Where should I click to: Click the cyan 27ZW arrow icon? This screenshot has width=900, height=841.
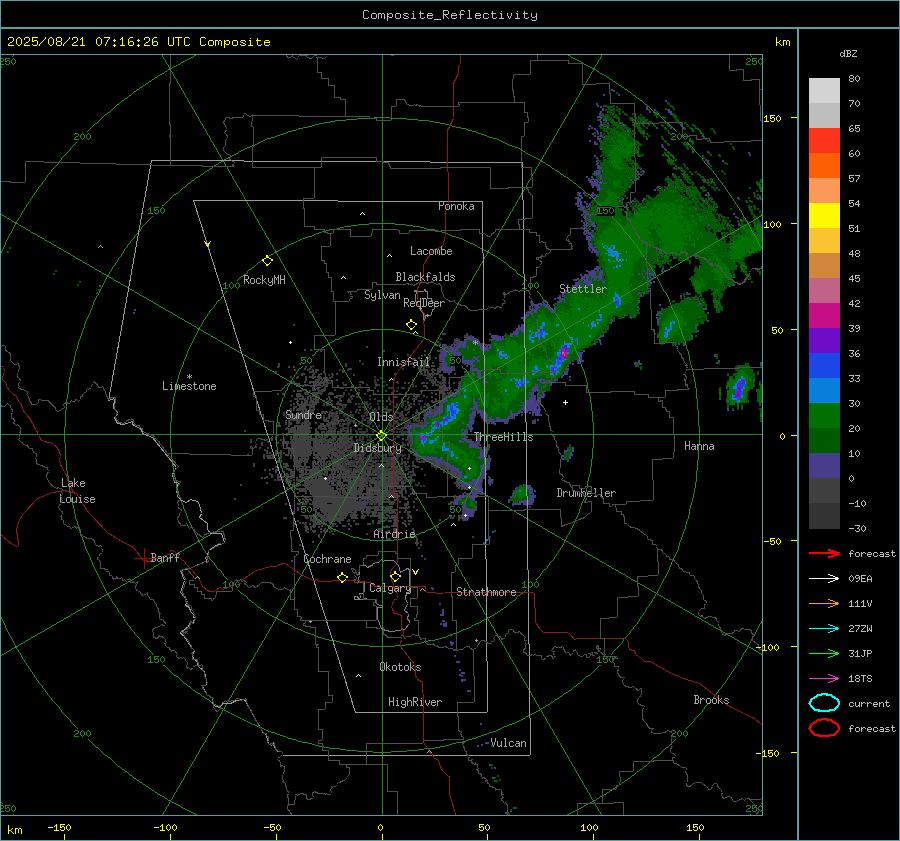click(824, 629)
